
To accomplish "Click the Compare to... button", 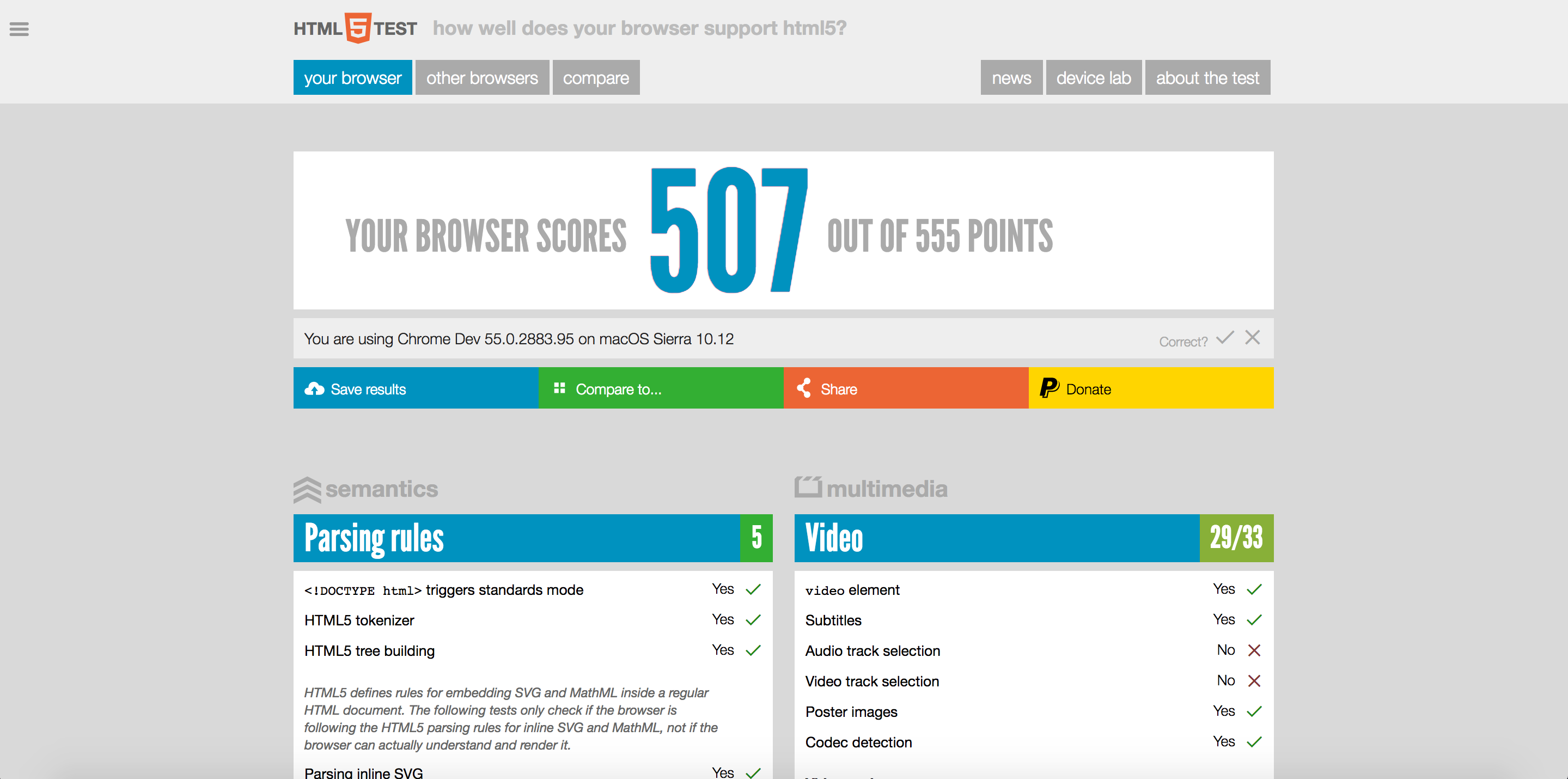I will tap(661, 388).
